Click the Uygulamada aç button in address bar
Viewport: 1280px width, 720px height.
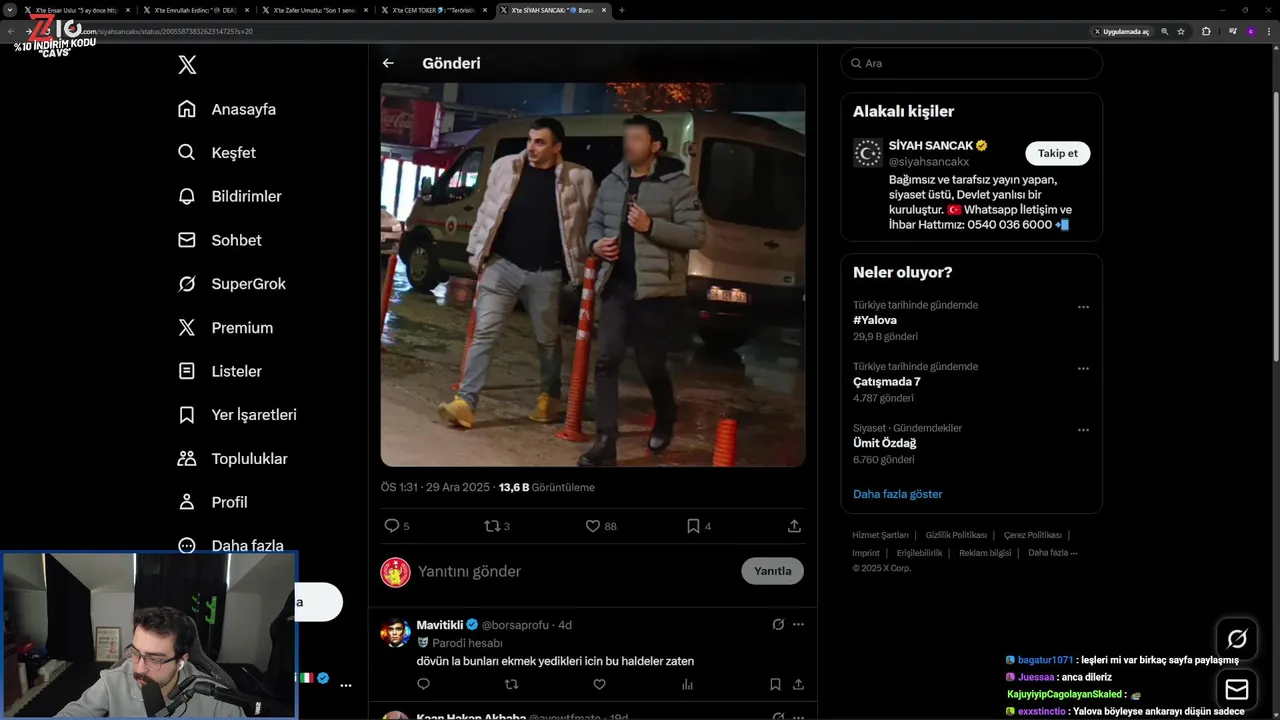[x=1121, y=31]
